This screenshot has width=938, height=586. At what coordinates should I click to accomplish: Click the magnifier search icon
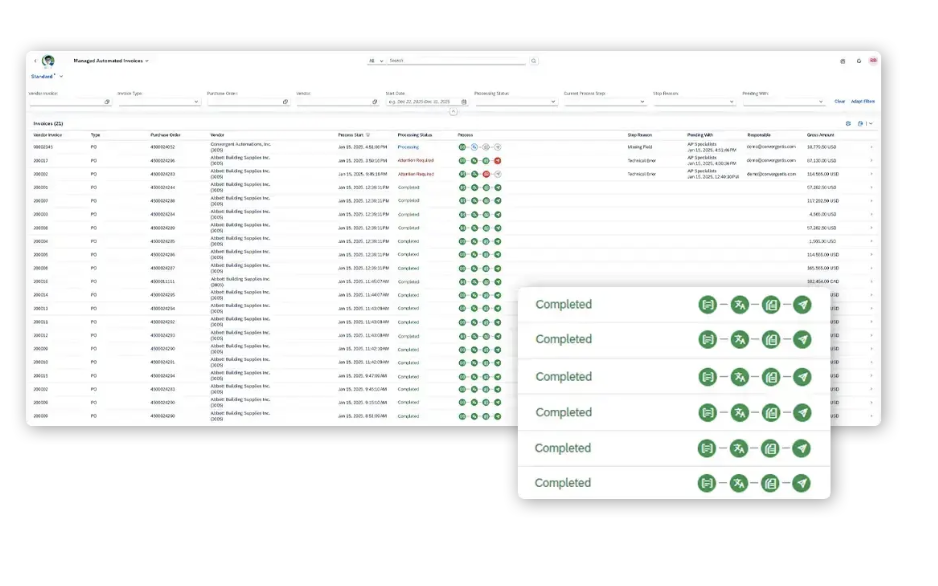pos(534,60)
